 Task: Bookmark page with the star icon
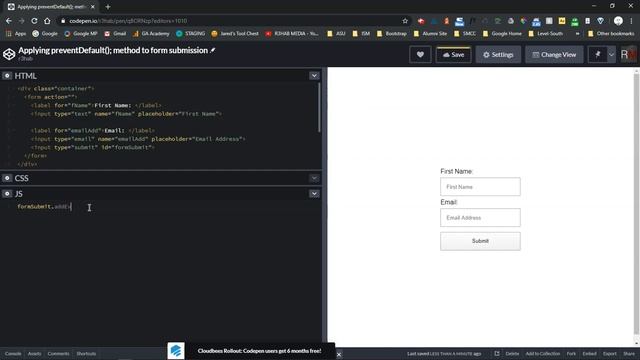pos(405,21)
